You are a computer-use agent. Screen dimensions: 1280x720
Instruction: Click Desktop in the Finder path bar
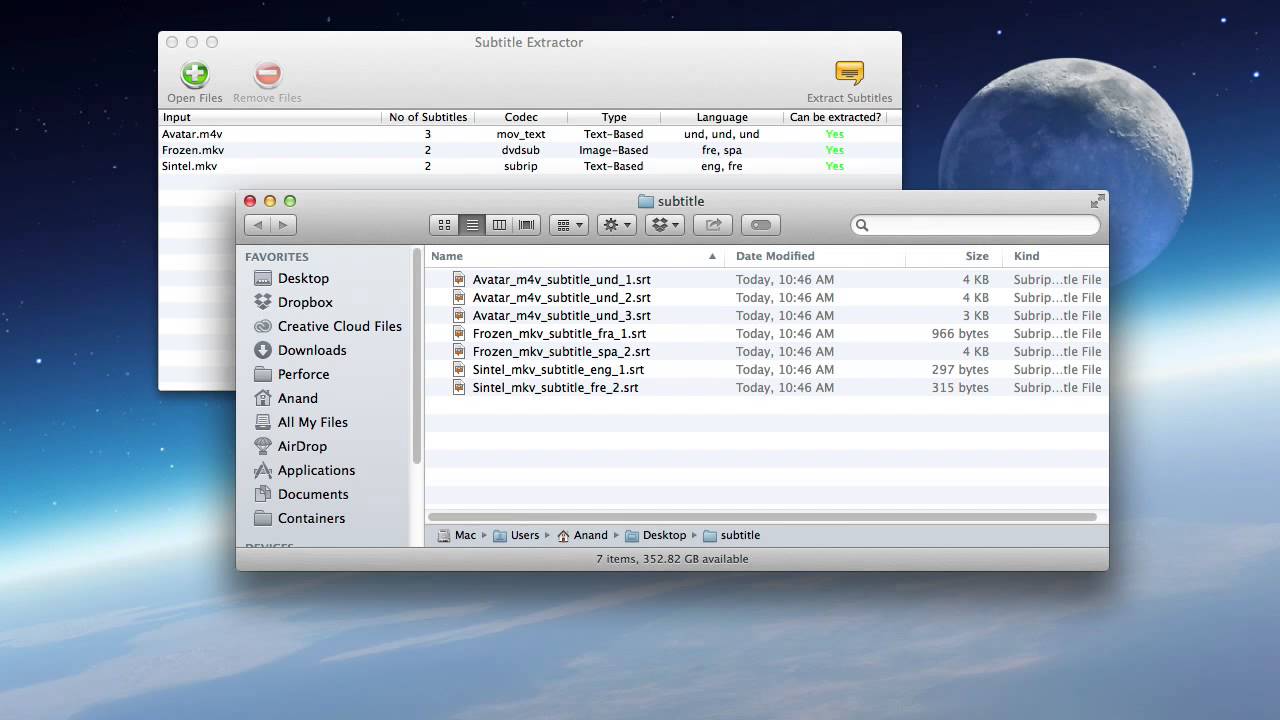pyautogui.click(x=656, y=535)
